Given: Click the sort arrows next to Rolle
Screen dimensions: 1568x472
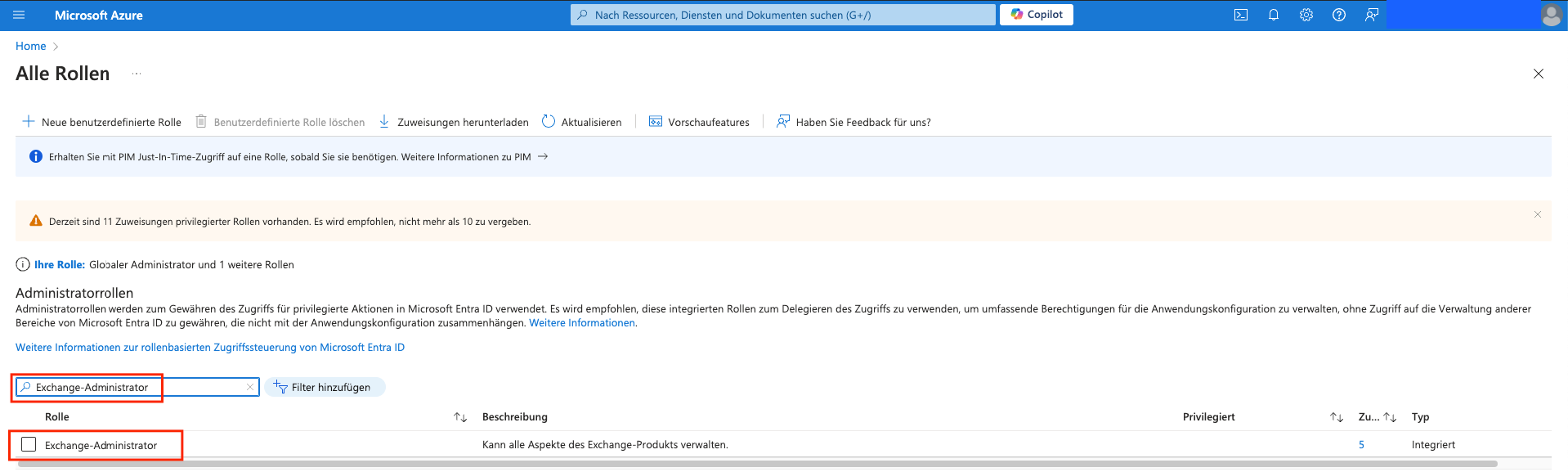Looking at the screenshot, I should [x=460, y=417].
